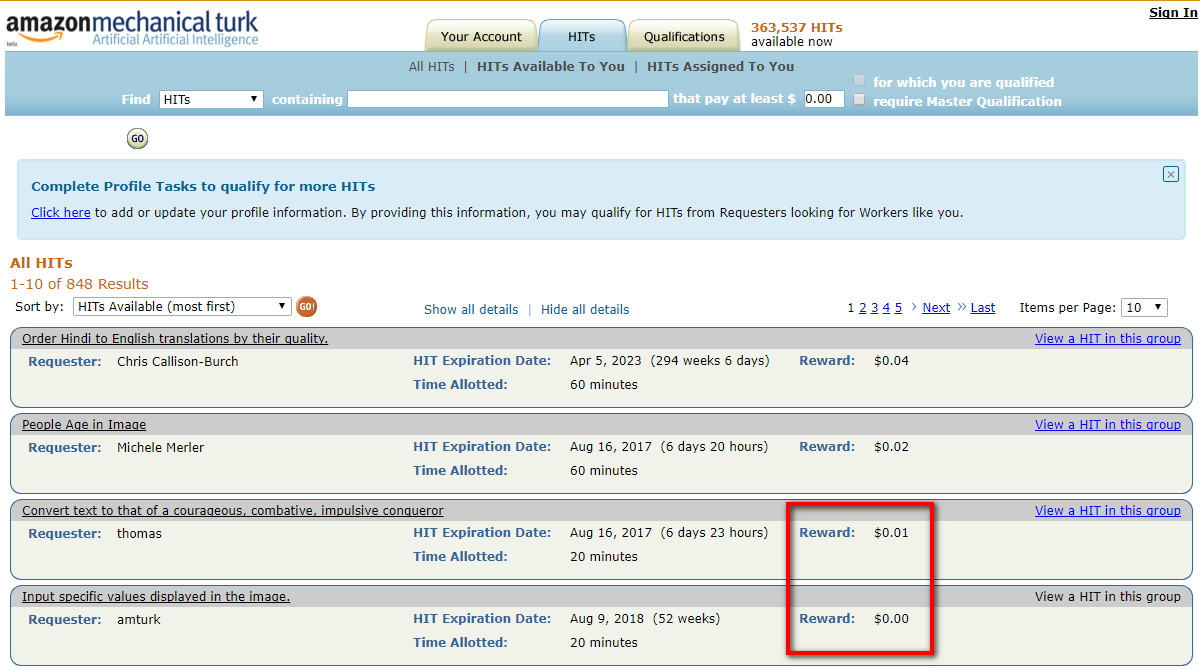The height and width of the screenshot is (670, 1200).
Task: Open the Hindi to English translations HIT title
Action: pyautogui.click(x=175, y=339)
